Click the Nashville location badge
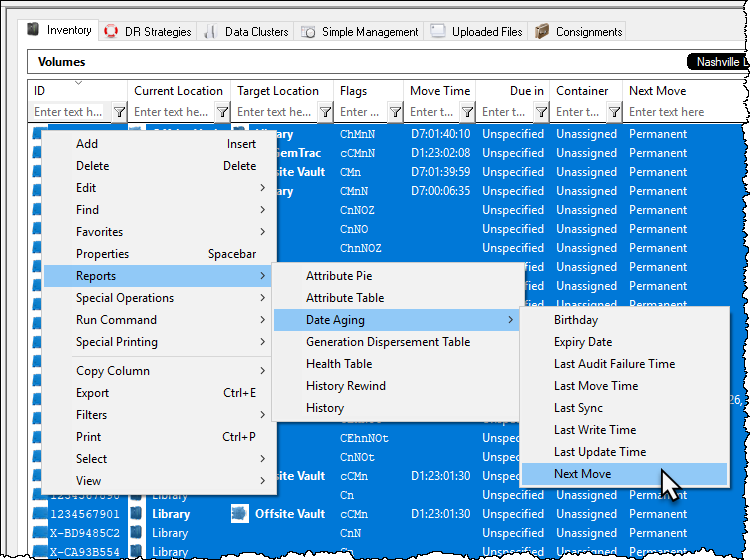 (x=717, y=62)
